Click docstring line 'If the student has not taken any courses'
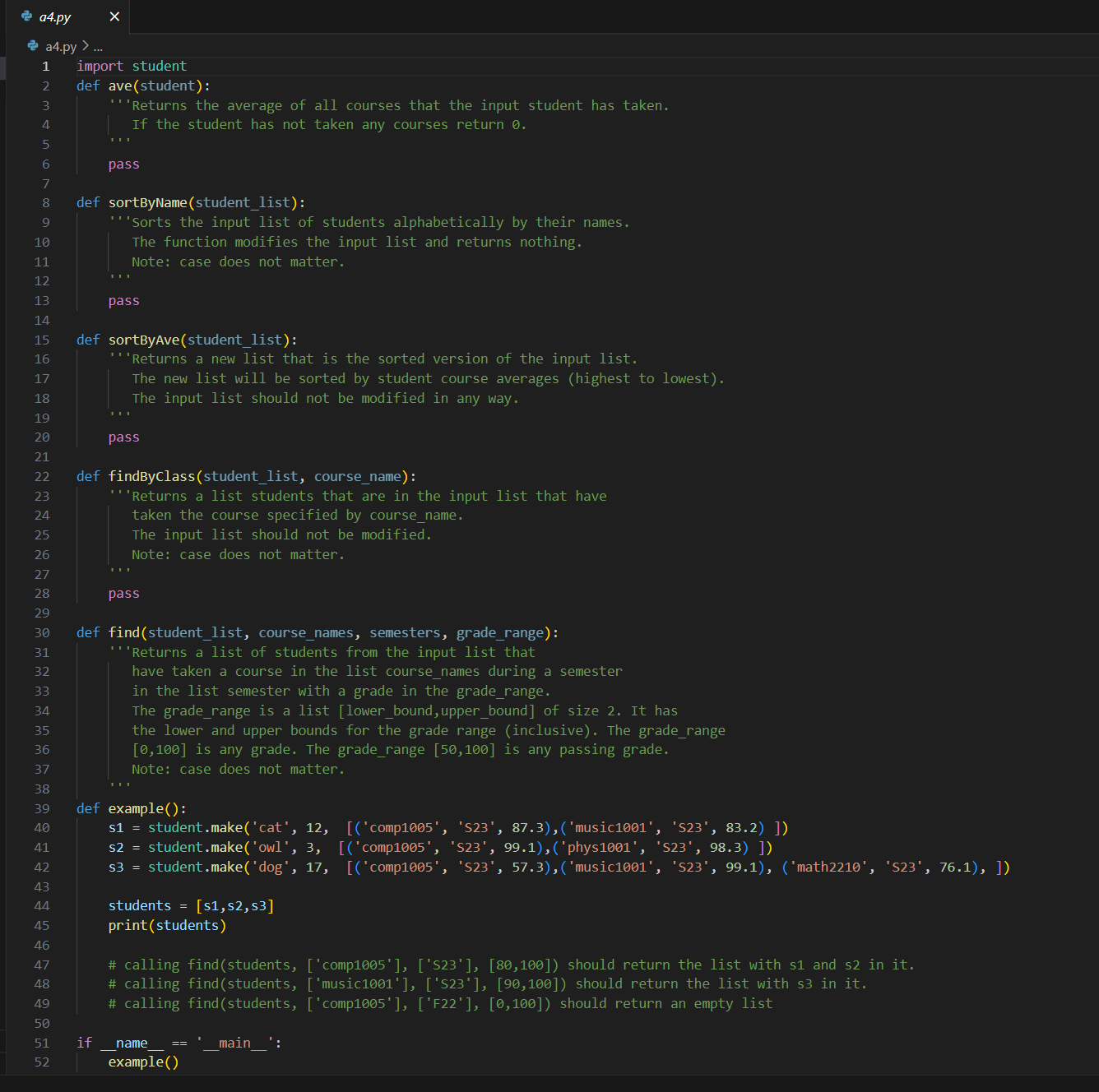Screen dimensions: 1099x1092 click(329, 125)
